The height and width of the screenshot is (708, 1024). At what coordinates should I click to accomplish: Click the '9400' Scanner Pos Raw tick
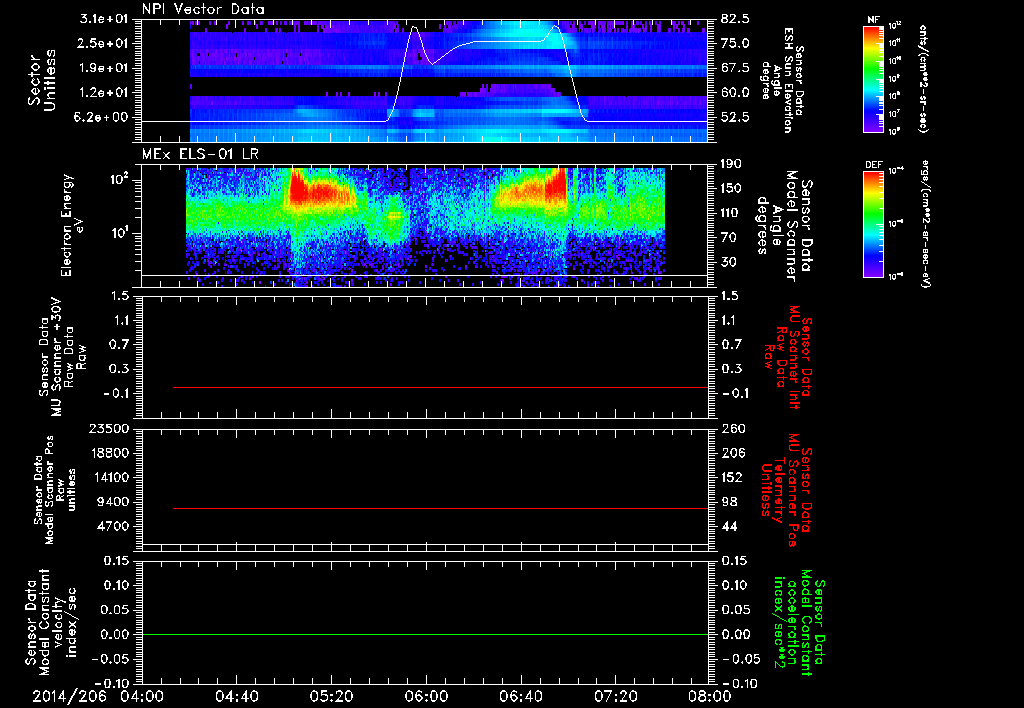coord(113,502)
